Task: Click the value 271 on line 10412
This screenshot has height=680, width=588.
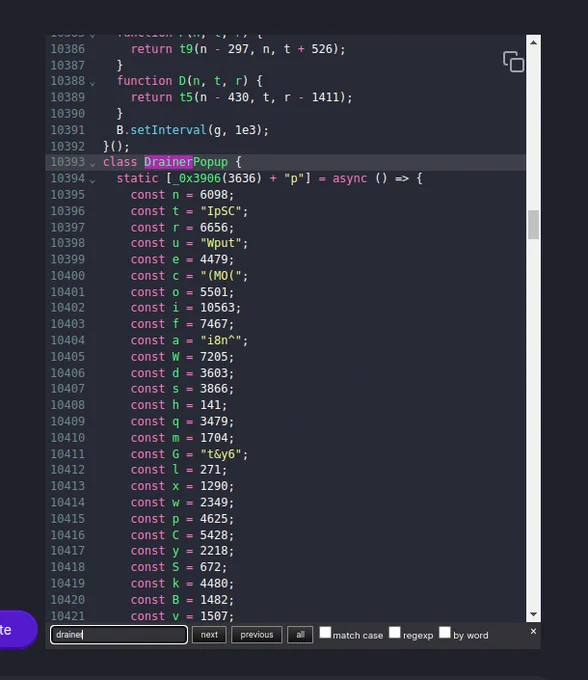Action: tap(210, 470)
